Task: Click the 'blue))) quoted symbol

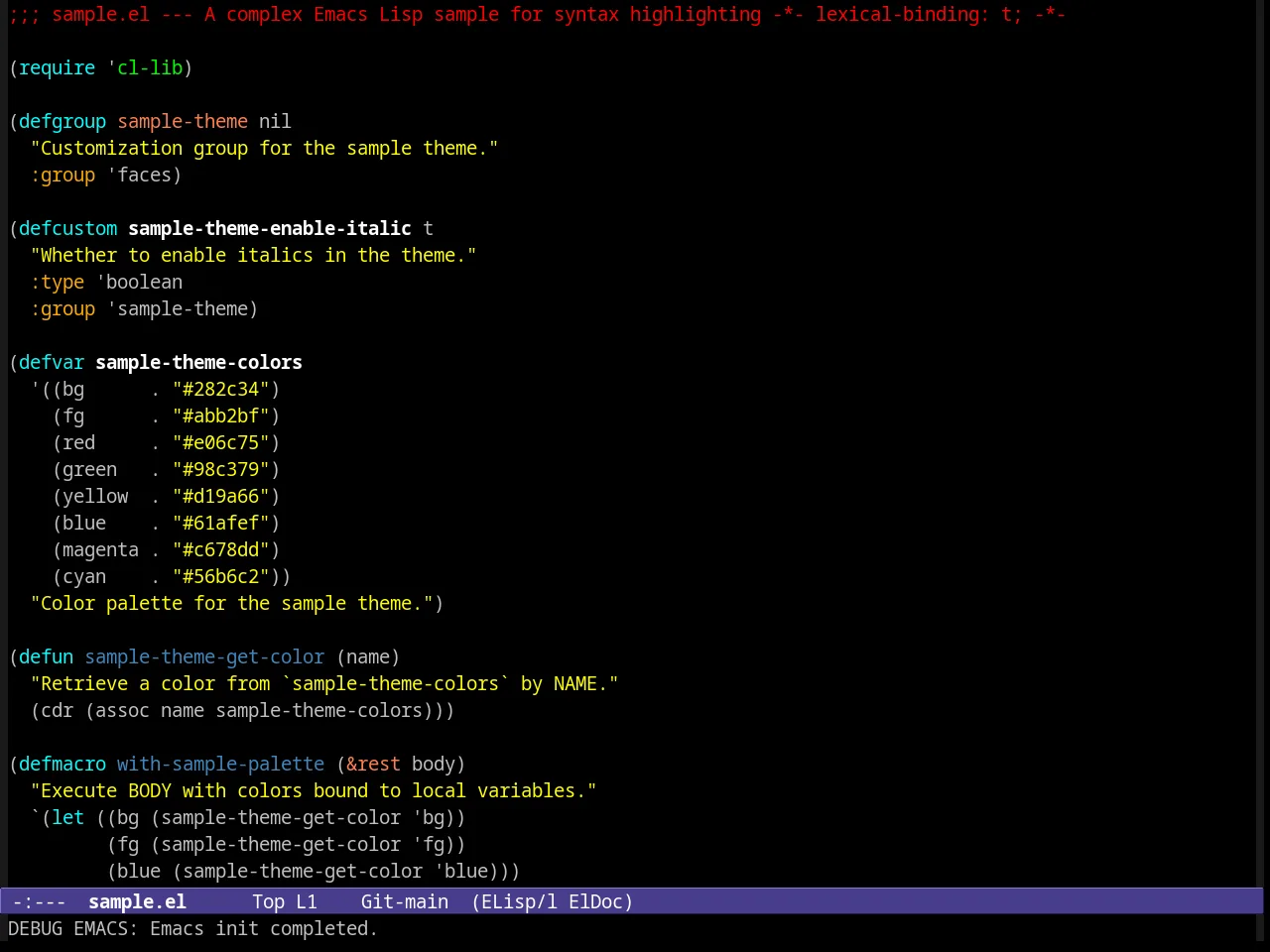Action: click(x=477, y=871)
